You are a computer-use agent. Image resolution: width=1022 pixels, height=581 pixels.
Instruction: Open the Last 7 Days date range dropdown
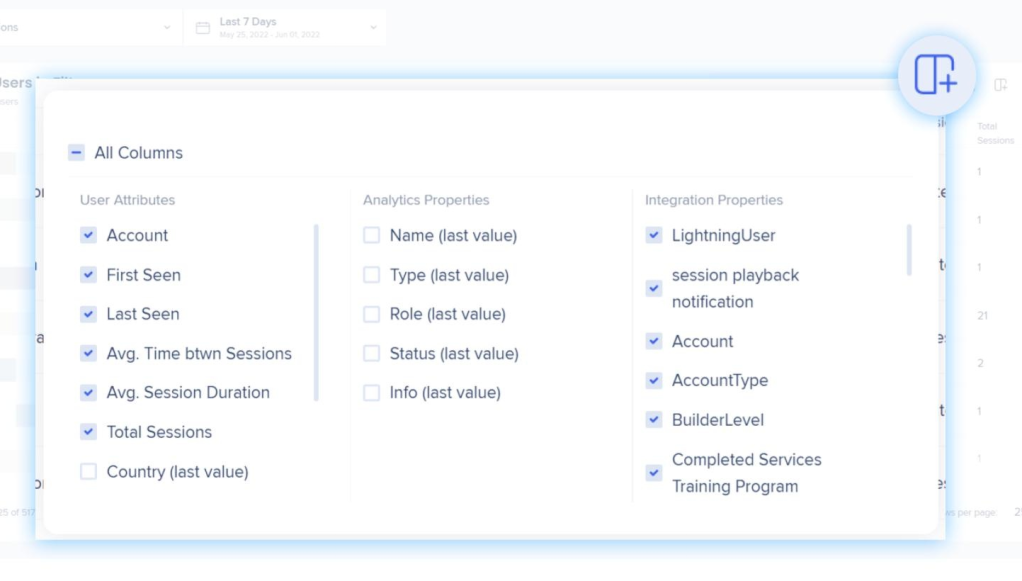pos(285,28)
